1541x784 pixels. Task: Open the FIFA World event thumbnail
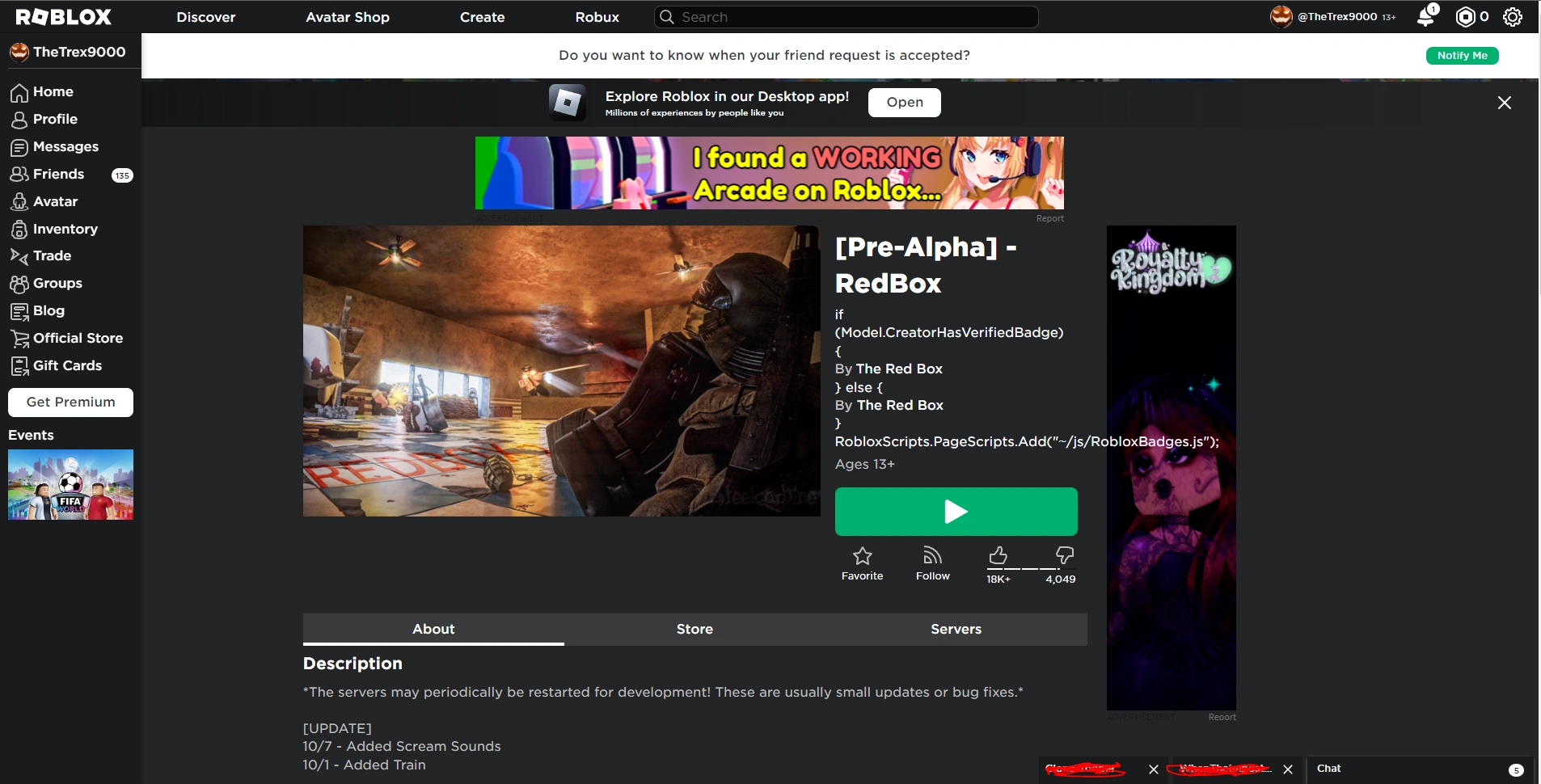[71, 484]
